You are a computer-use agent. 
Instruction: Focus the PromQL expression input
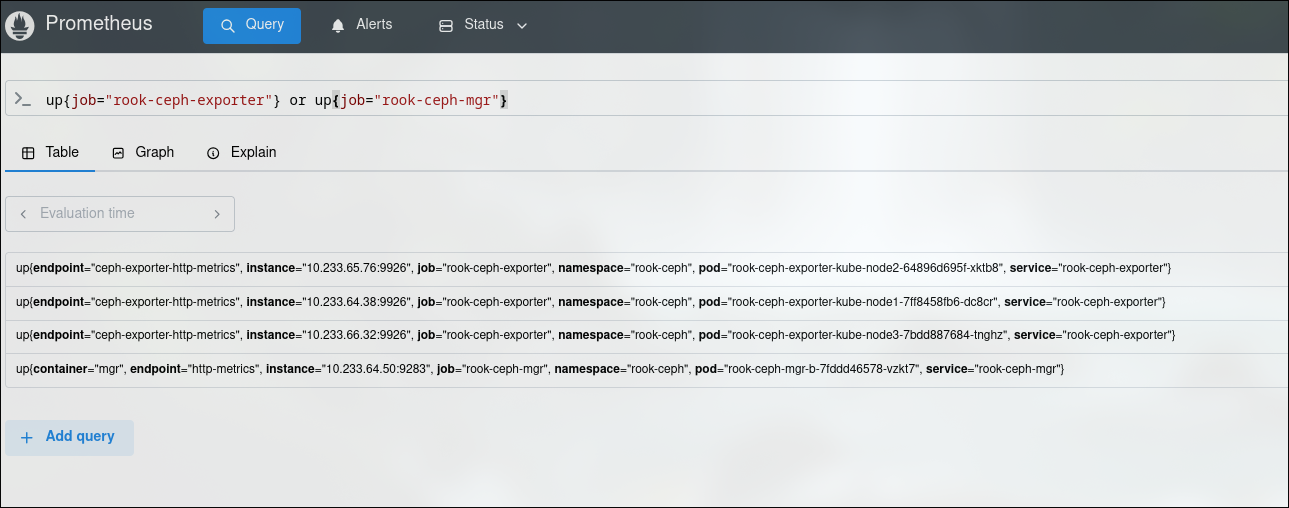pyautogui.click(x=700, y=100)
